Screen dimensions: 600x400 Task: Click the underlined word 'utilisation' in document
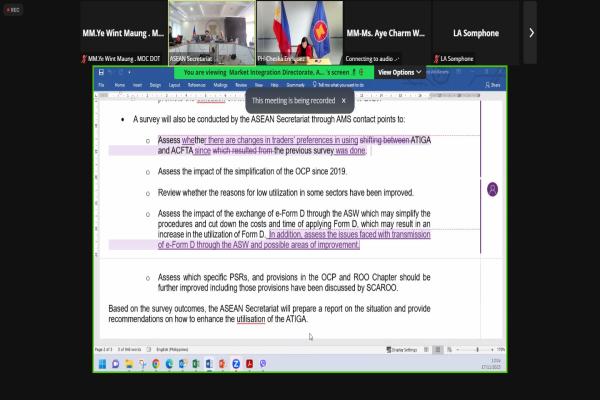point(251,319)
